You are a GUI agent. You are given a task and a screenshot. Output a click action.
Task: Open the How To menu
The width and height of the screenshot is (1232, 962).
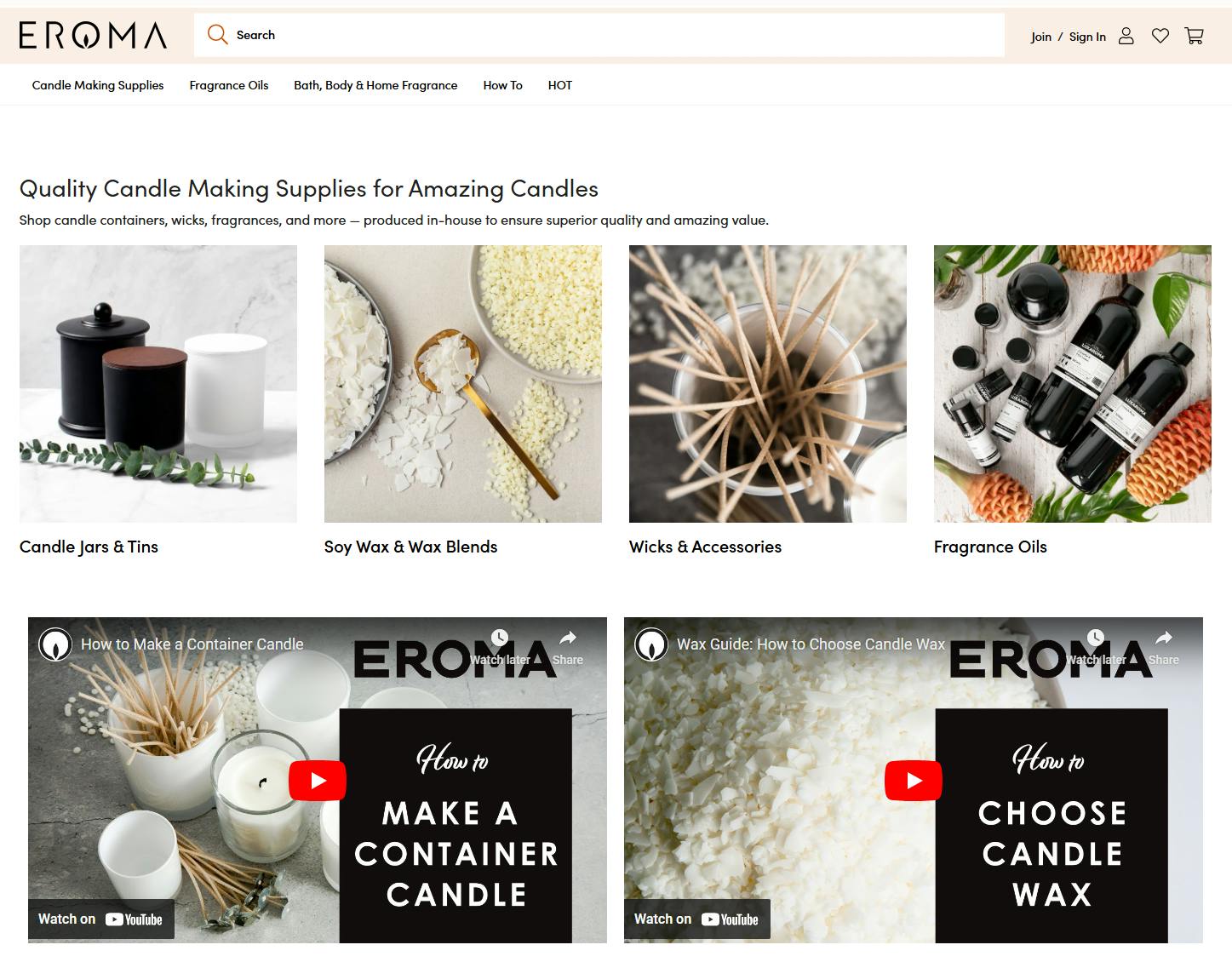click(x=503, y=85)
